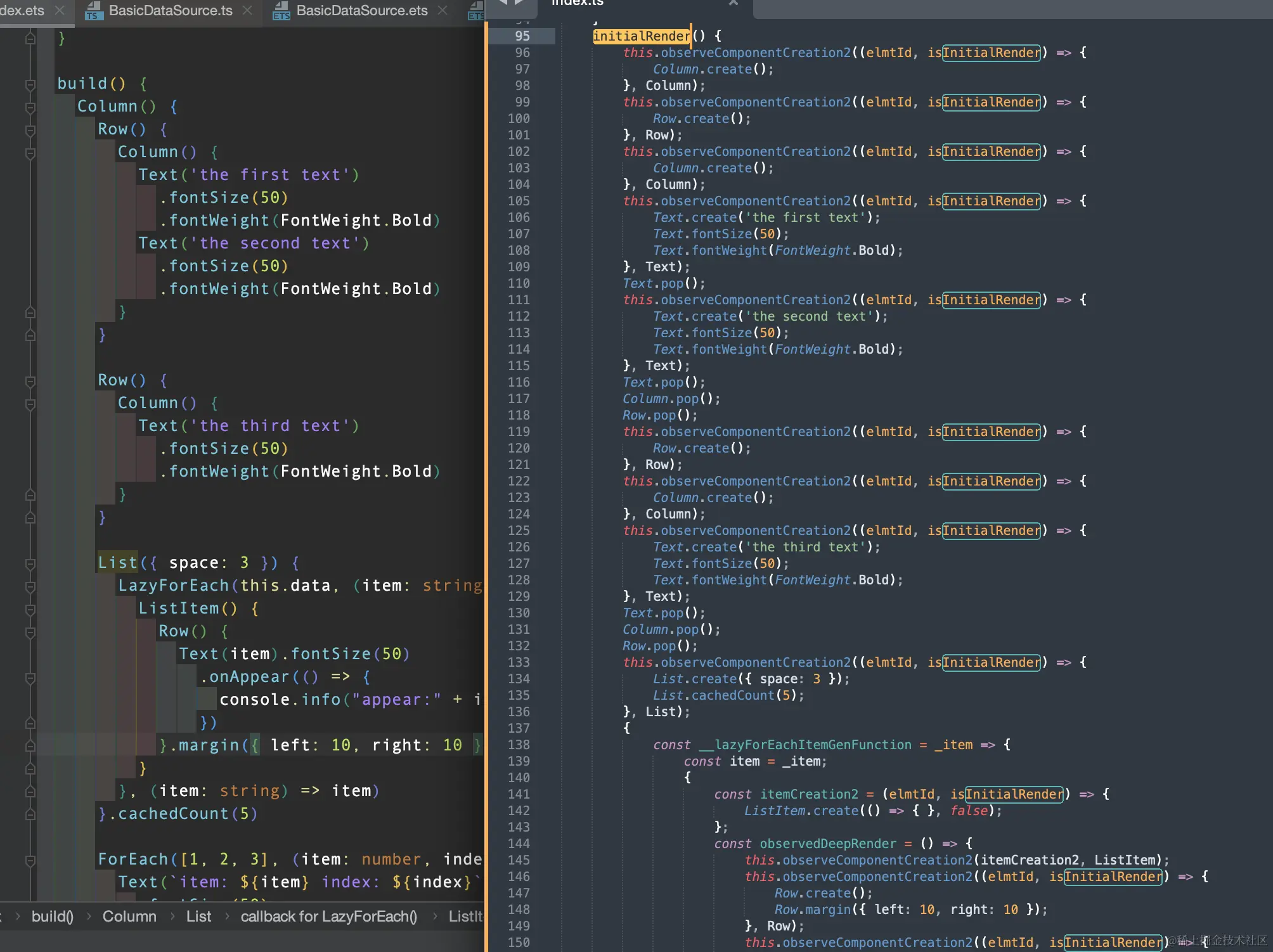Collapse the build() method fold marker
This screenshot has width=1273, height=952.
pyautogui.click(x=30, y=84)
